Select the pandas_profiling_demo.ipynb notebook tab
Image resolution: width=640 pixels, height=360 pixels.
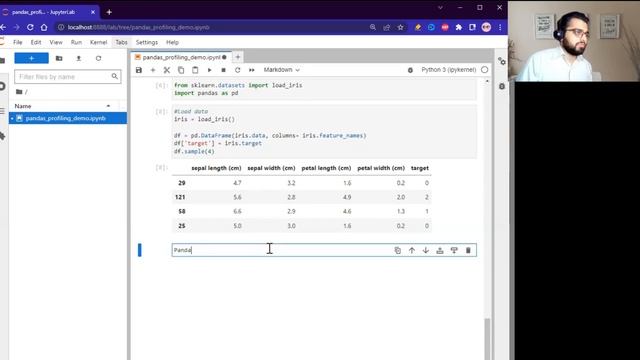tap(181, 57)
